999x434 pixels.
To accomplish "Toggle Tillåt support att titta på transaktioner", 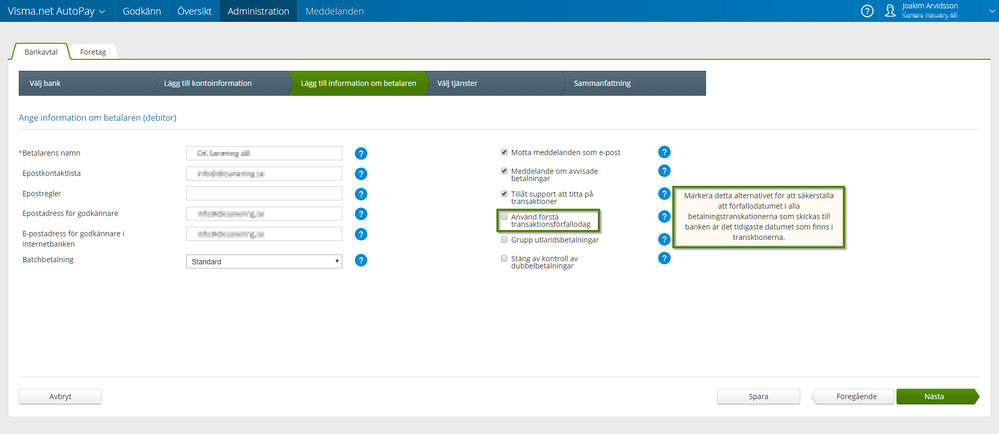I will (504, 193).
